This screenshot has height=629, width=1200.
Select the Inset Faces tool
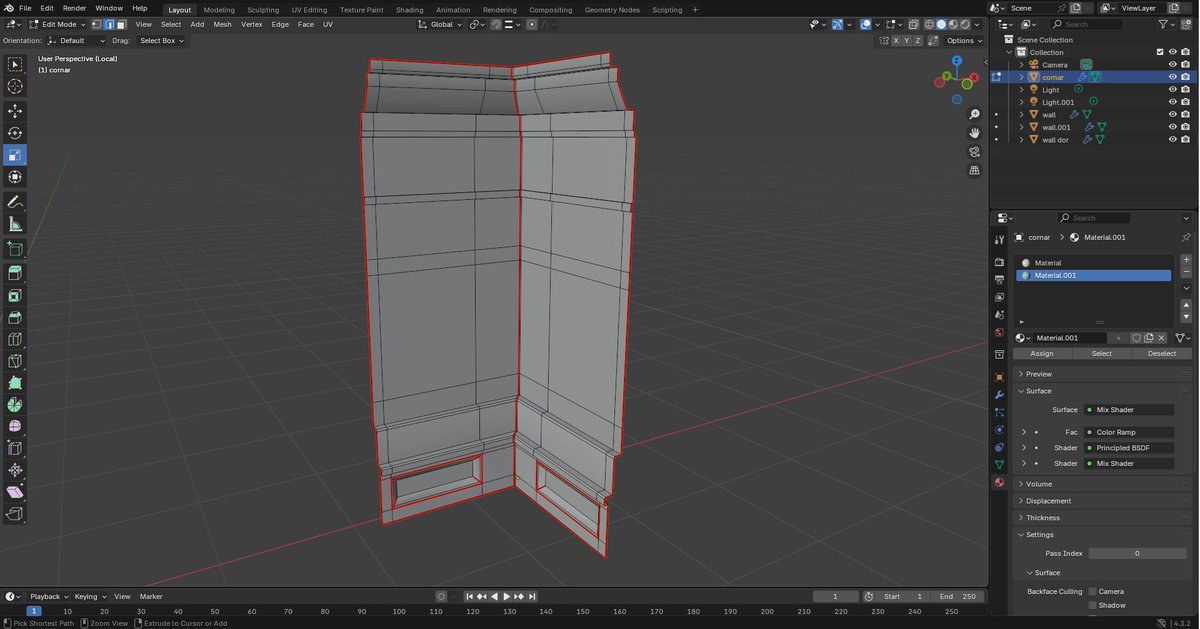pos(15,296)
